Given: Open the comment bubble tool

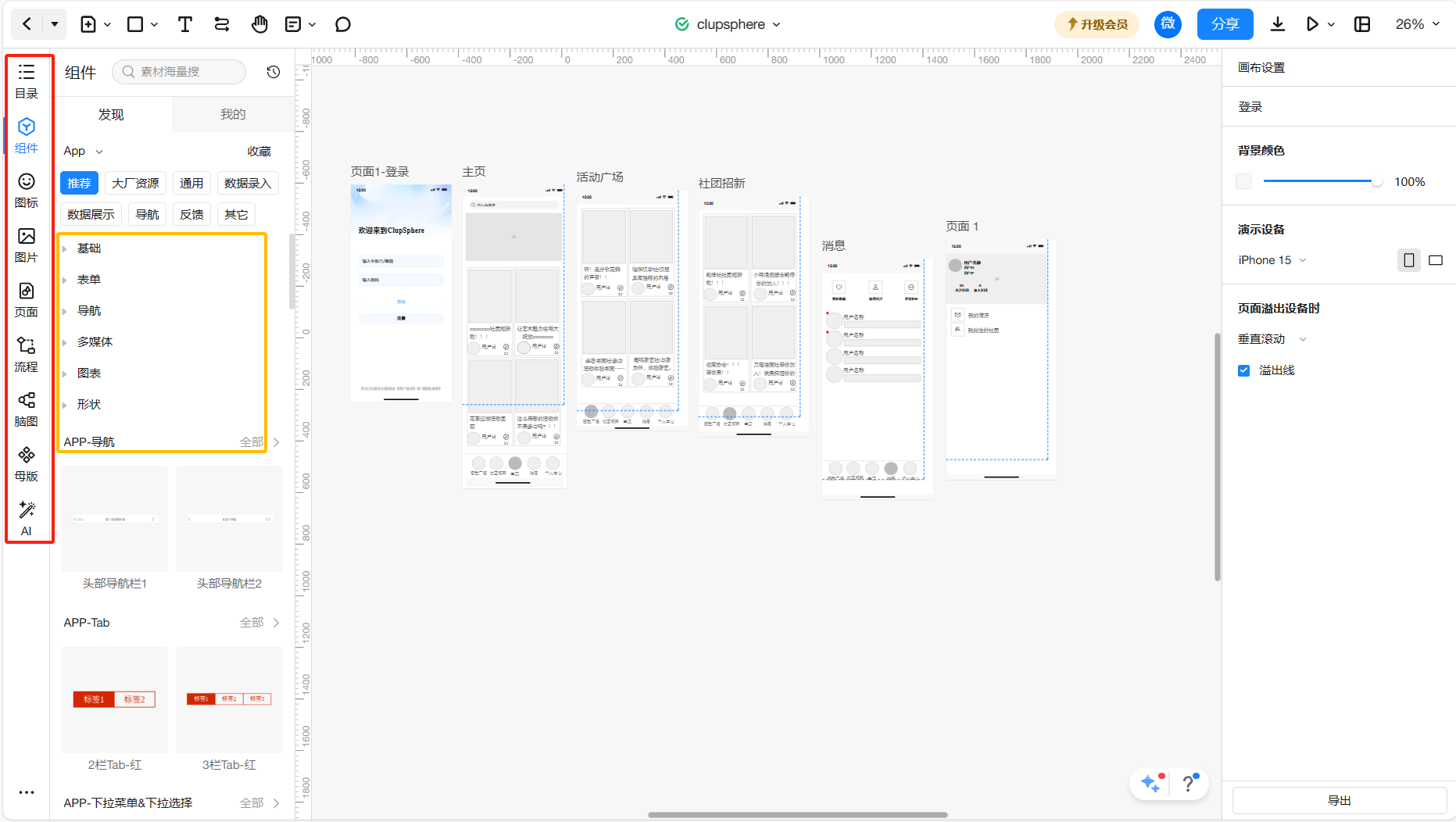Looking at the screenshot, I should pyautogui.click(x=342, y=24).
